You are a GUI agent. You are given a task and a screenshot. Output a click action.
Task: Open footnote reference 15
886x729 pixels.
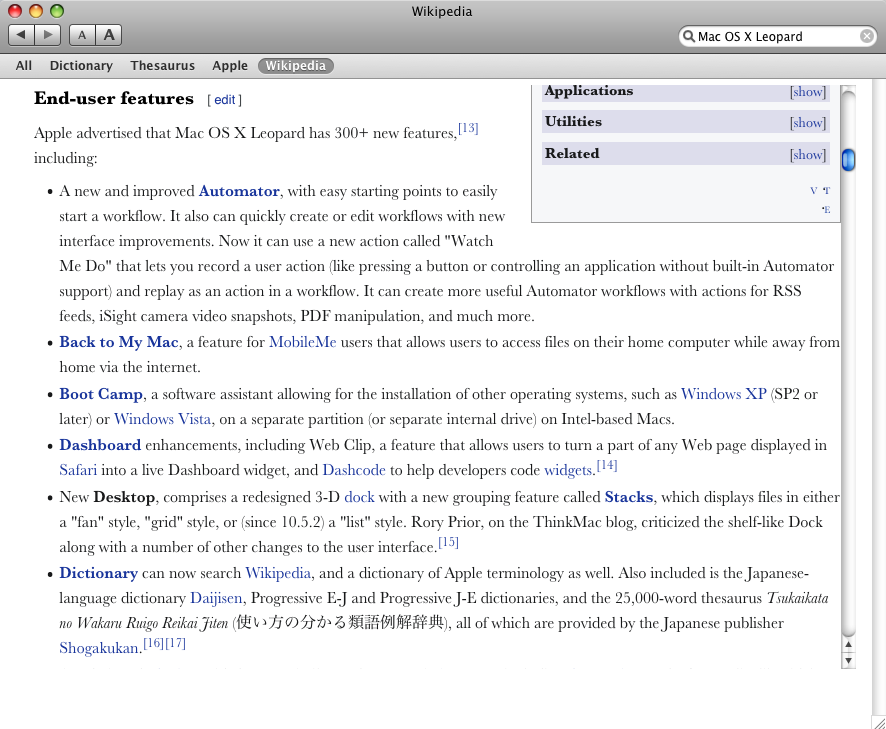pos(448,542)
